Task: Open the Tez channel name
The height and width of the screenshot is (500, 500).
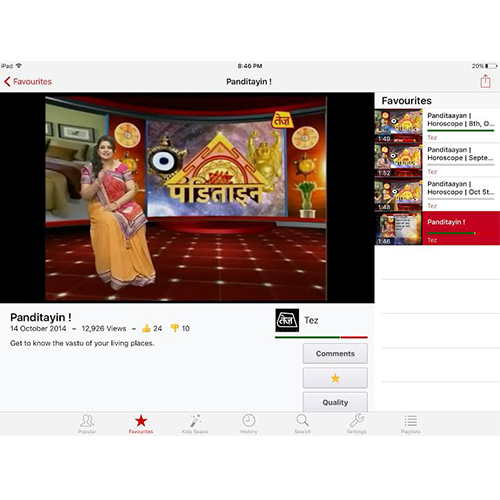Action: click(x=311, y=320)
